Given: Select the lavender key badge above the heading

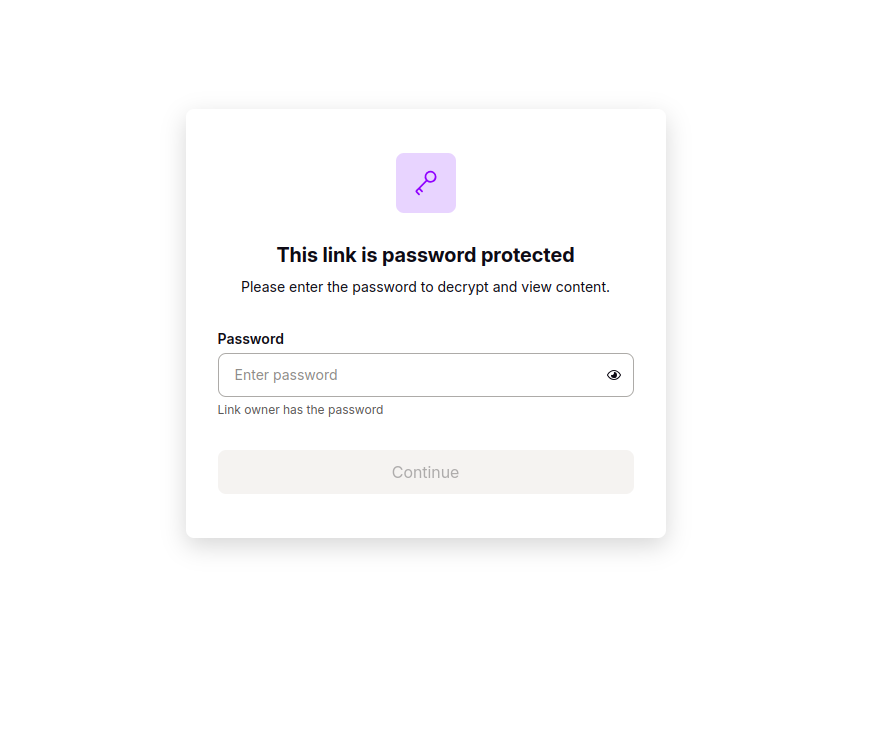Looking at the screenshot, I should point(426,183).
